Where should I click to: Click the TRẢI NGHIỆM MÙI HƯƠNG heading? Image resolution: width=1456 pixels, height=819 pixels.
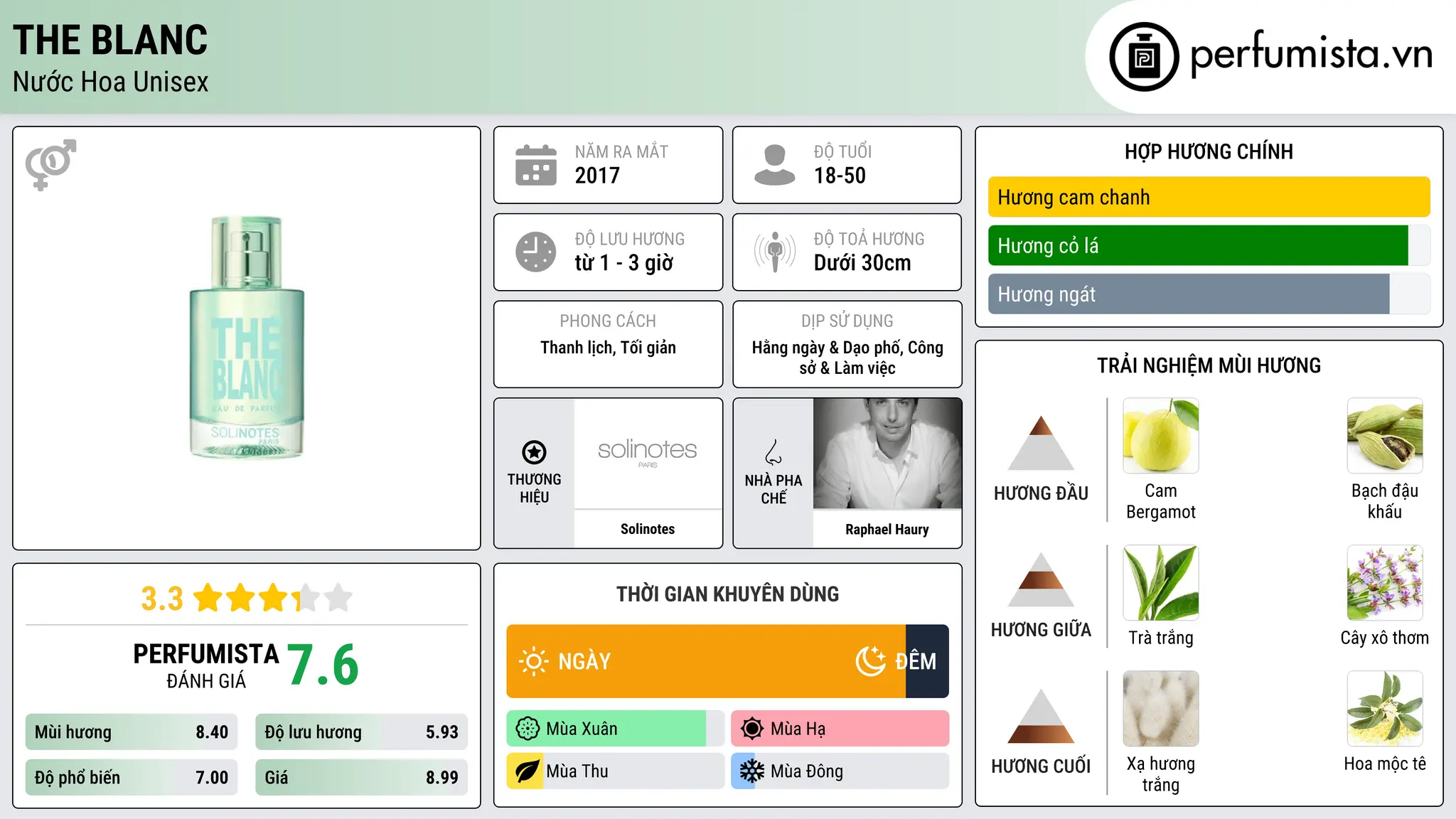pyautogui.click(x=1209, y=365)
